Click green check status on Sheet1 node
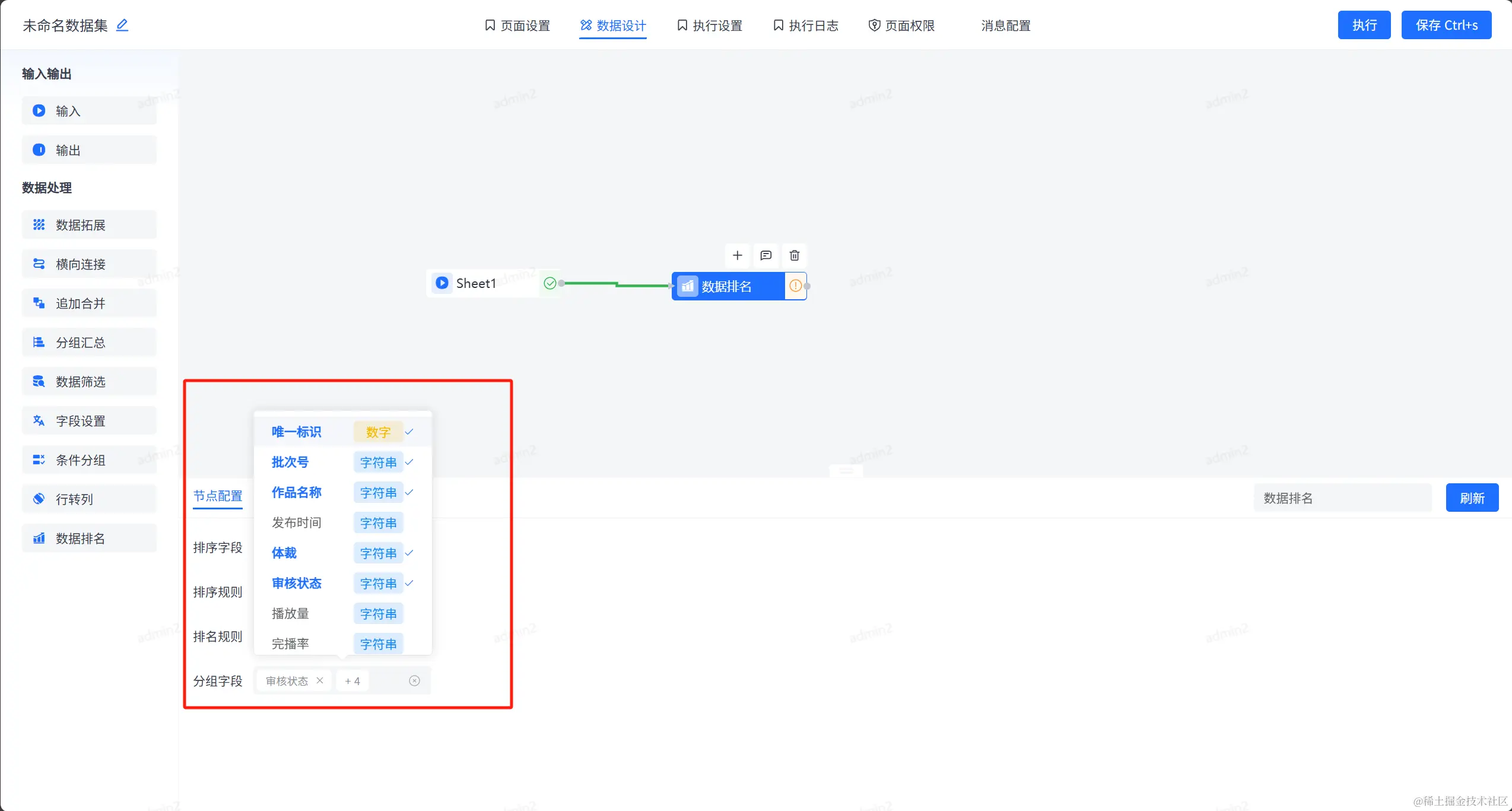Viewport: 1512px width, 811px height. tap(550, 283)
